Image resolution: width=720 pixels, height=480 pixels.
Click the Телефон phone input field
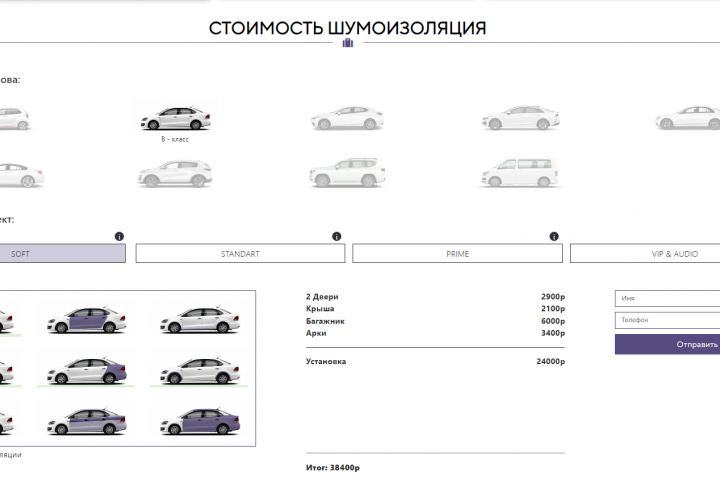667,320
